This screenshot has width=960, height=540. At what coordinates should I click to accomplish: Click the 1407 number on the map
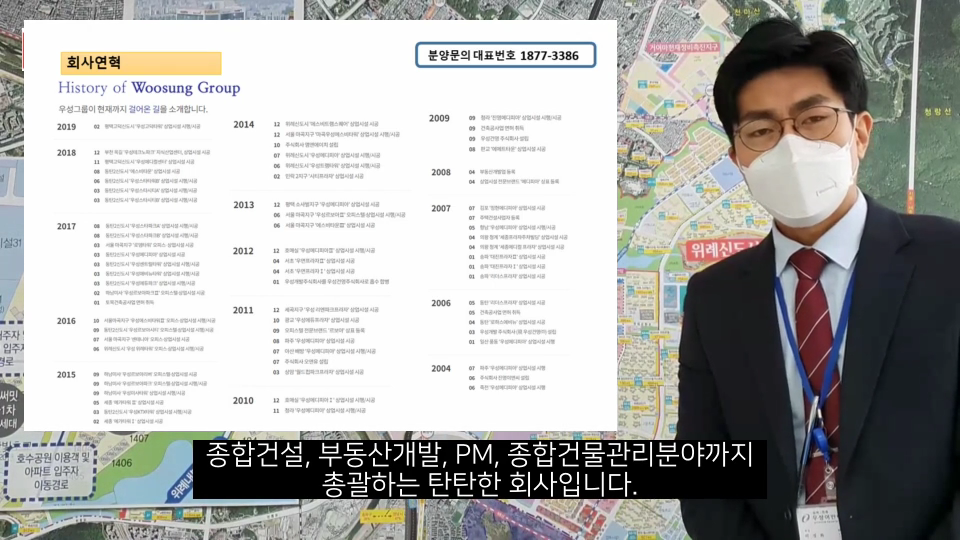138,438
